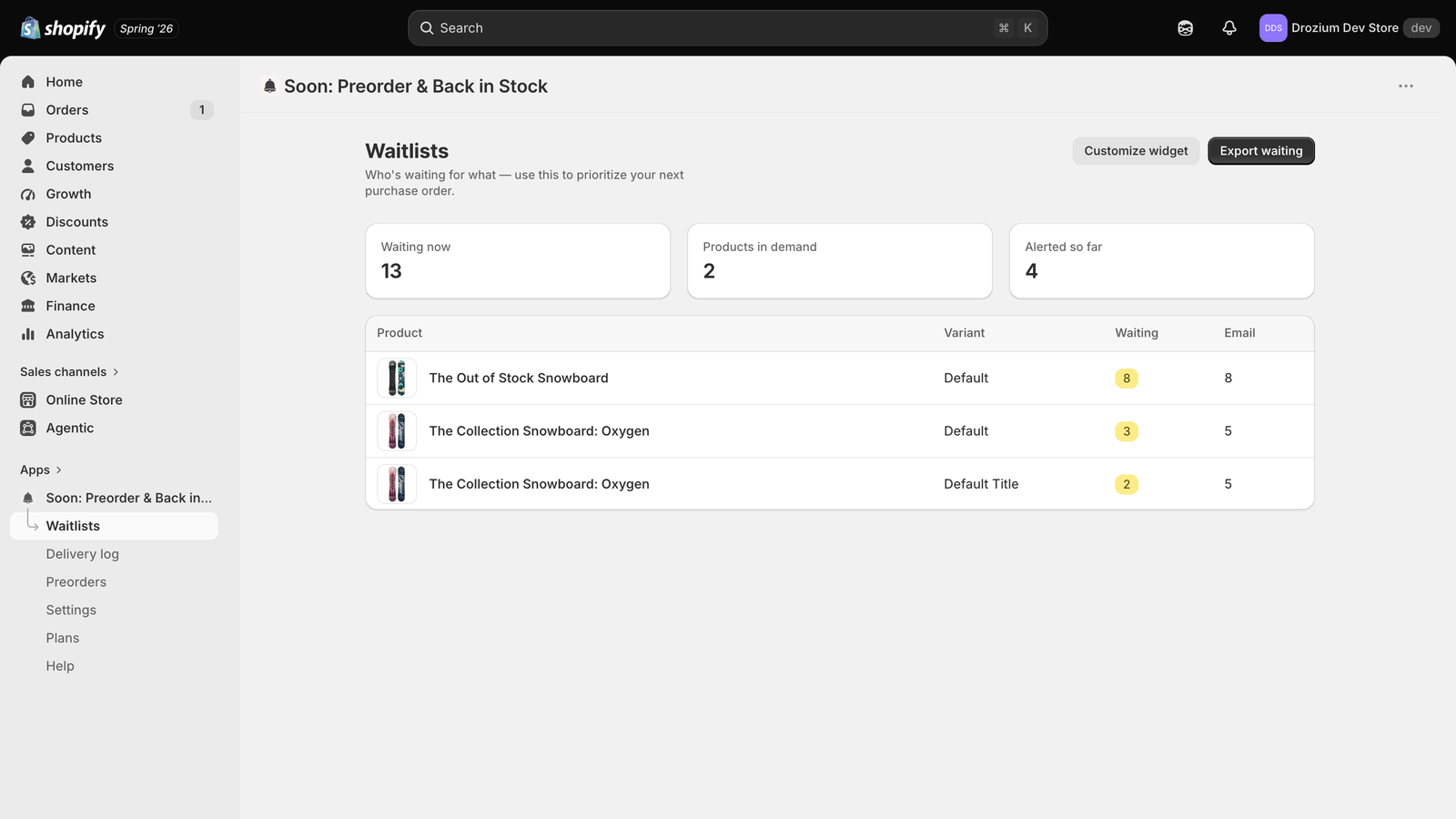Viewport: 1456px width, 819px height.
Task: Click the Online Store storefront icon
Action: 28,400
